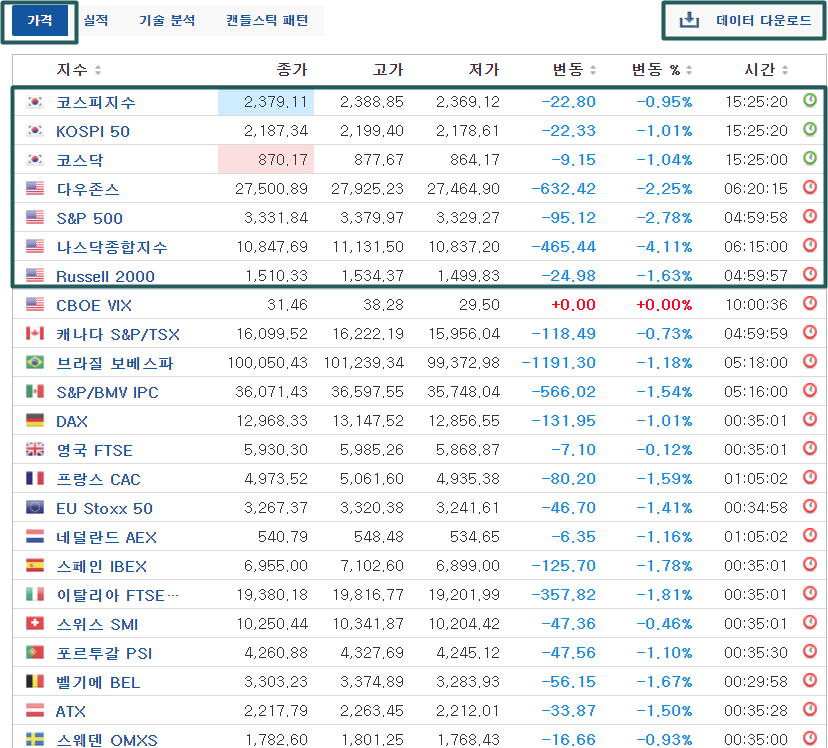Click red clock icon in S&P 500 row
This screenshot has height=748, width=828.
[810, 216]
